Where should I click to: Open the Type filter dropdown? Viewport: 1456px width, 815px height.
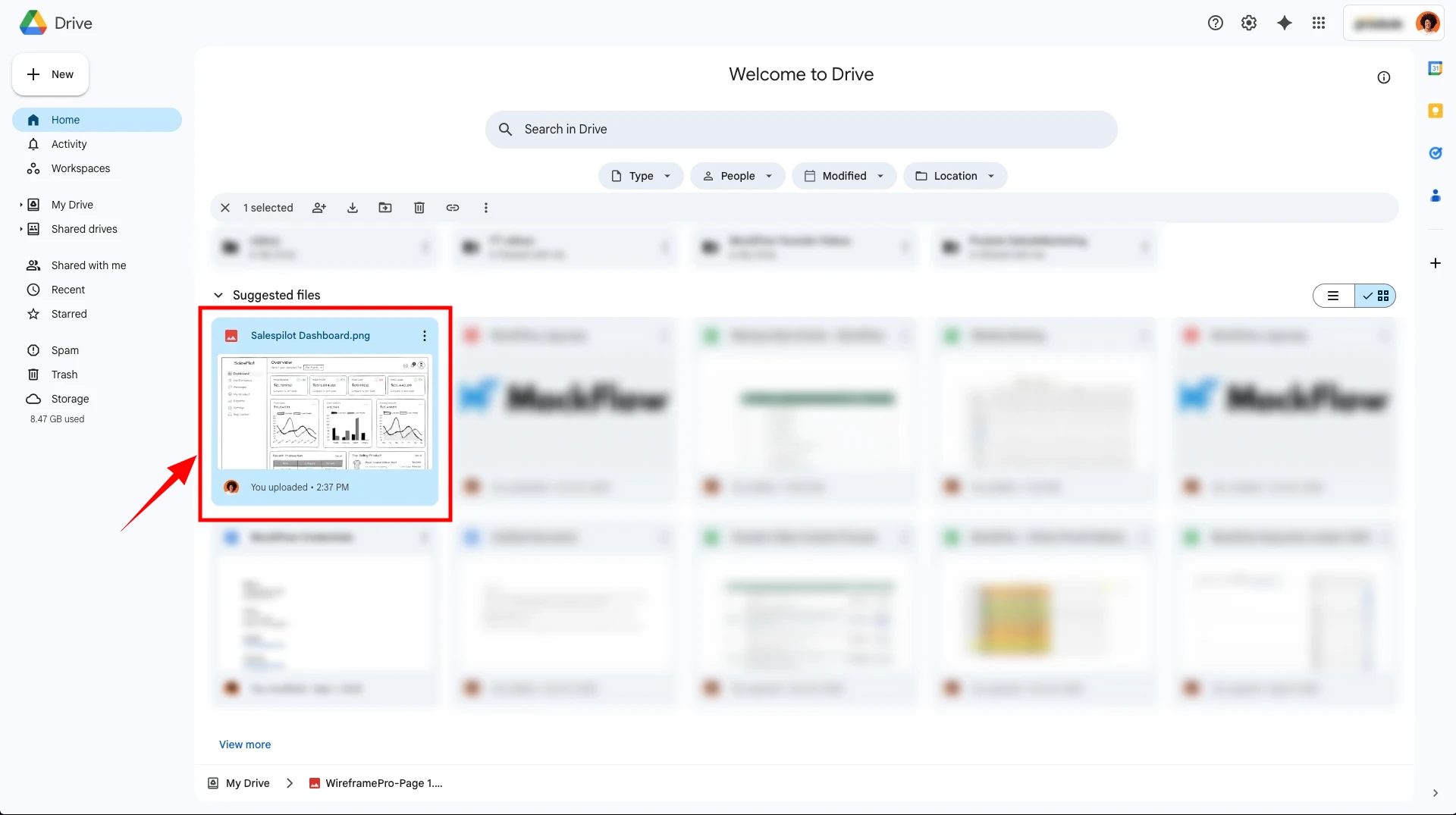click(x=641, y=176)
